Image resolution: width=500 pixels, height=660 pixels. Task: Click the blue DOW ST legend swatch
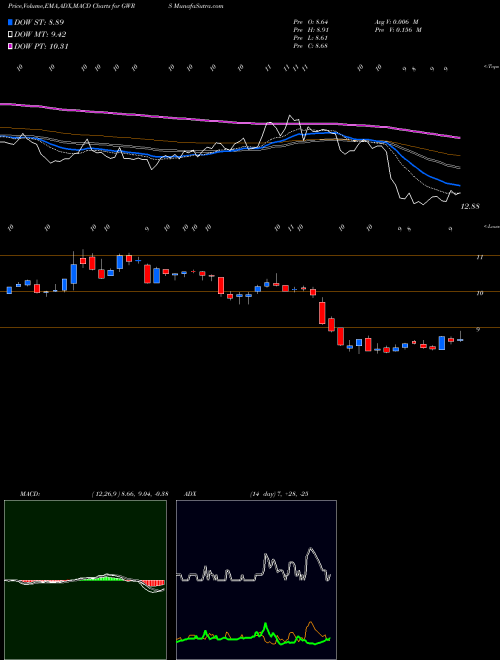click(x=11, y=22)
